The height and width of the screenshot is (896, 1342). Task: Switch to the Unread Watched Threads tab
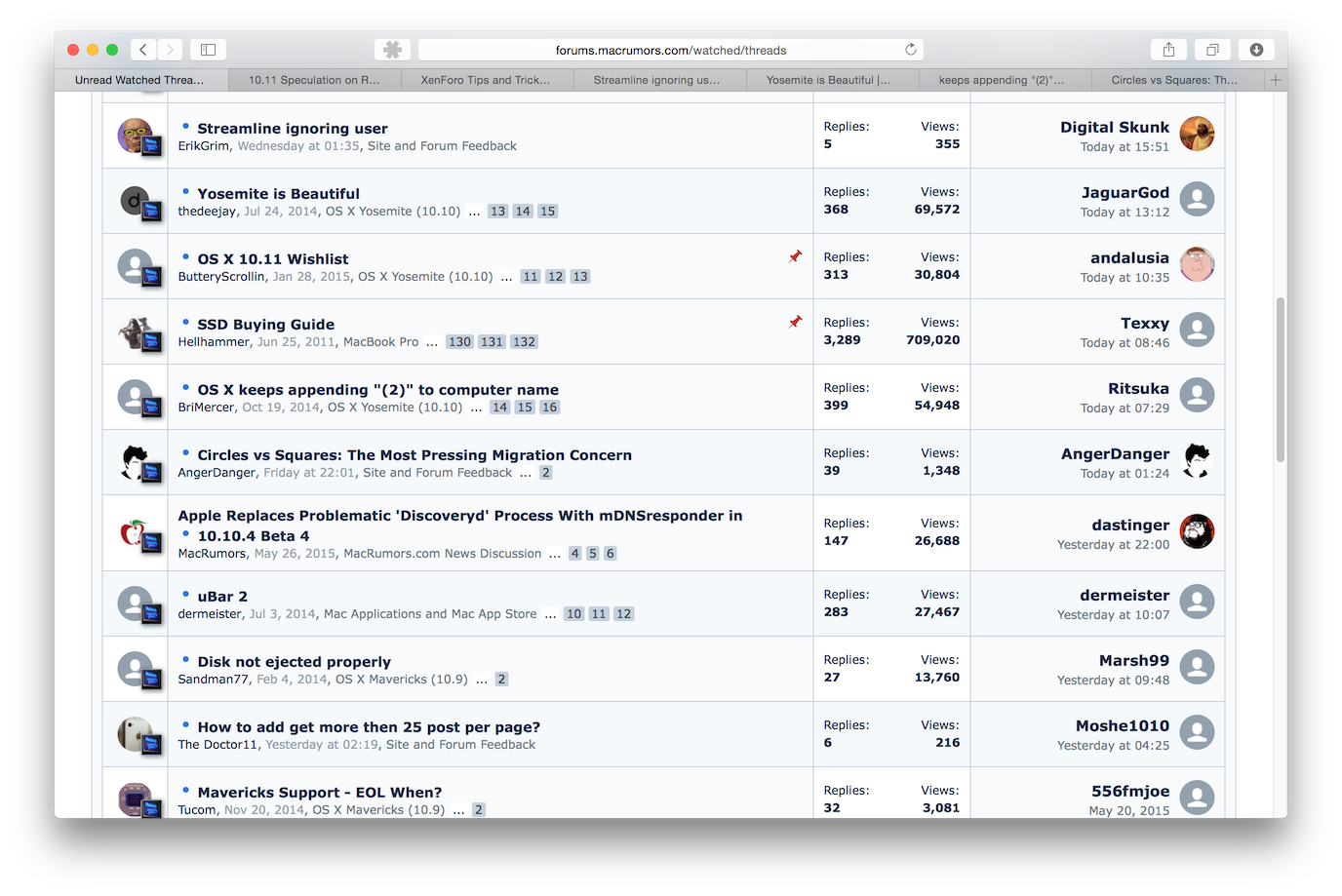point(140,80)
